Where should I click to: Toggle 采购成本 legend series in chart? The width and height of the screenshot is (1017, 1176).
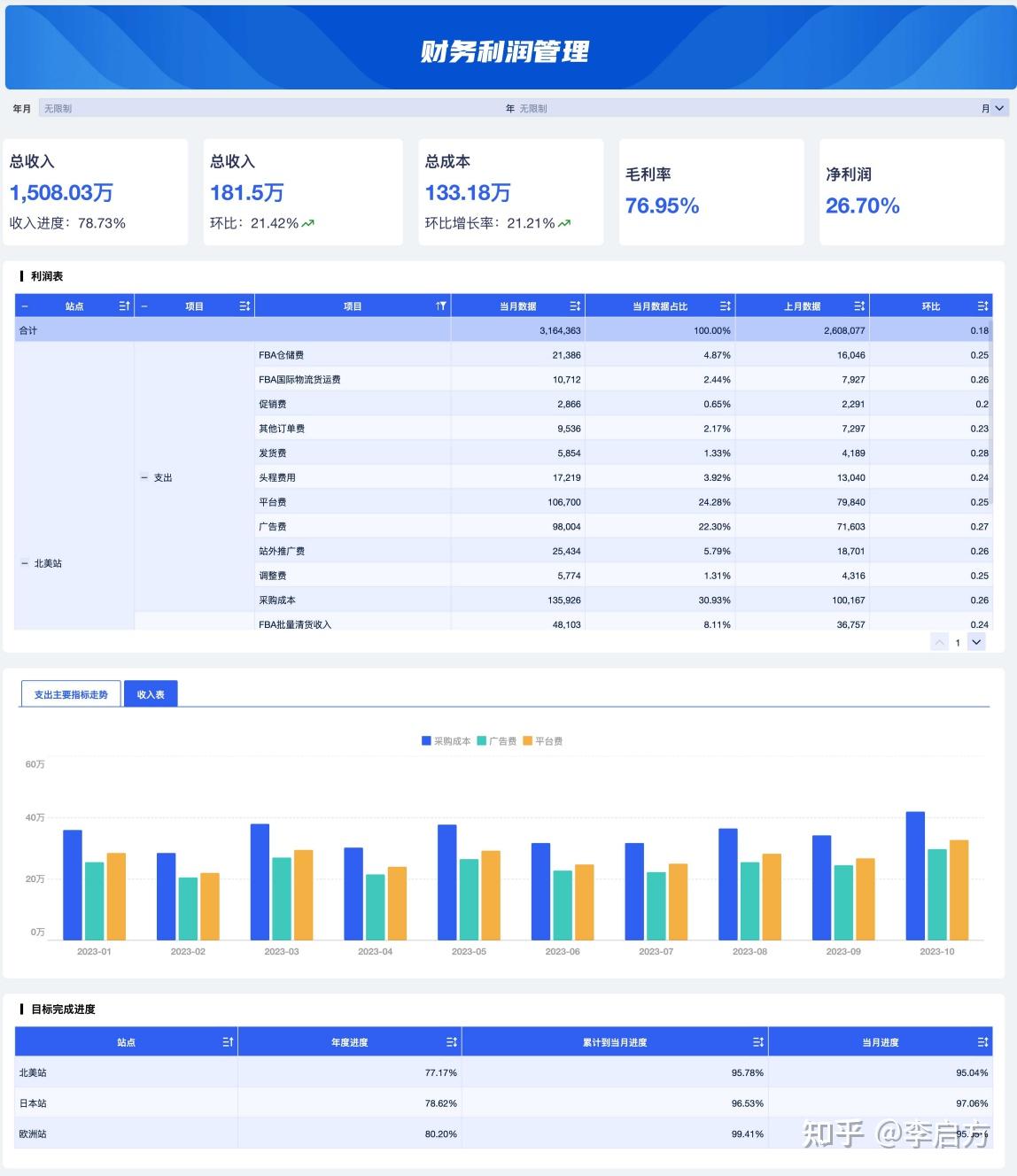coord(446,741)
